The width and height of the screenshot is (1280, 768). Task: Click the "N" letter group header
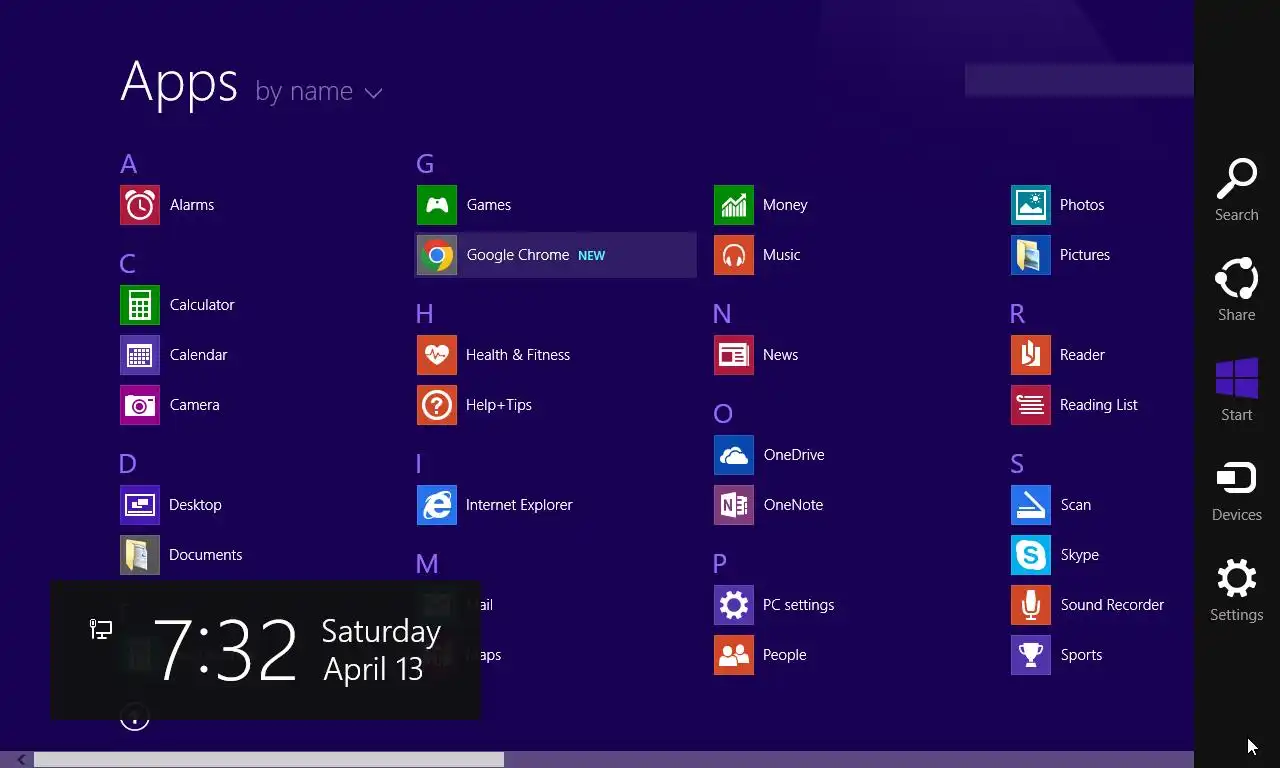[x=722, y=314]
